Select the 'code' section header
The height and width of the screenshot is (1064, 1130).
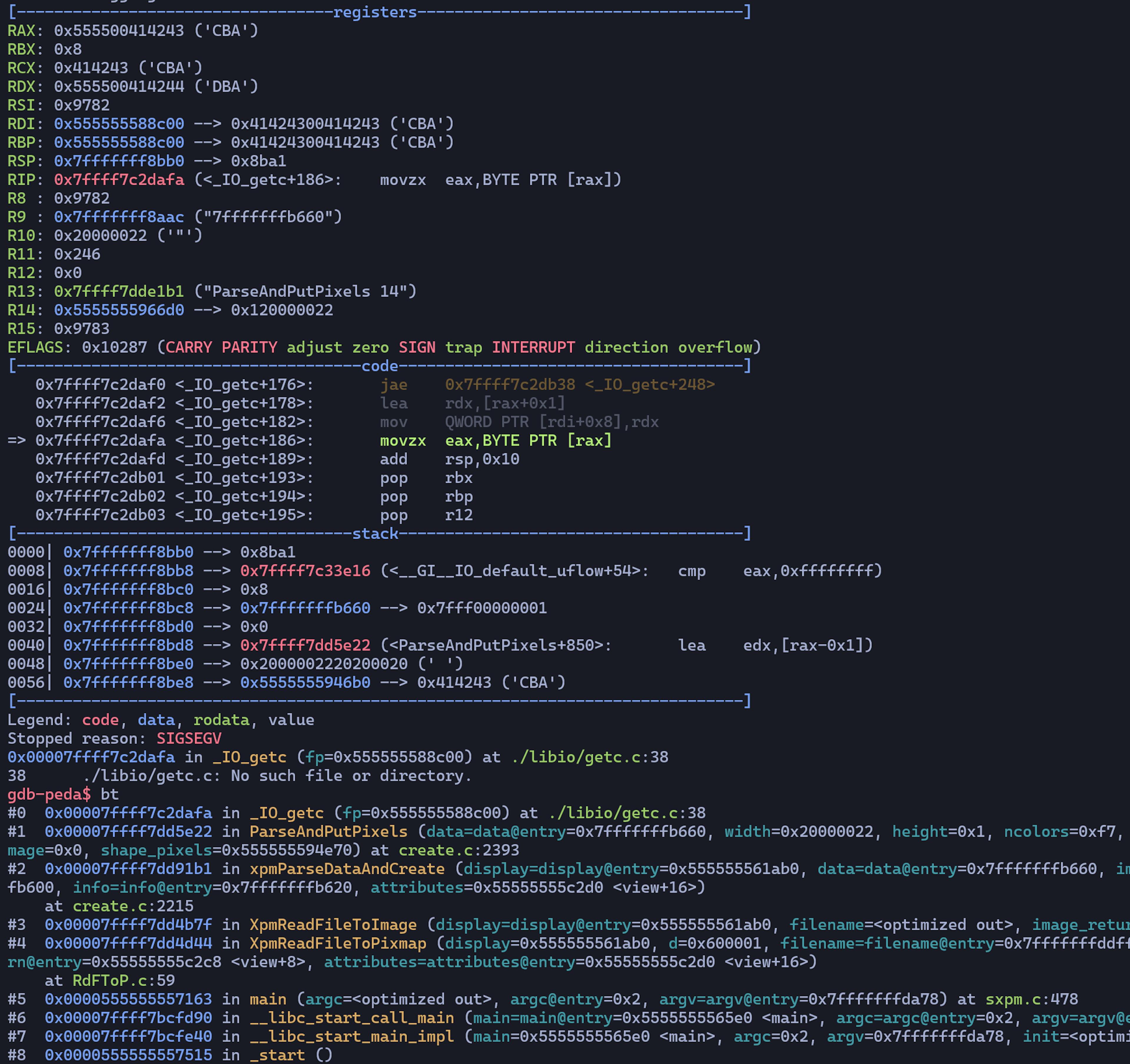coord(379,366)
